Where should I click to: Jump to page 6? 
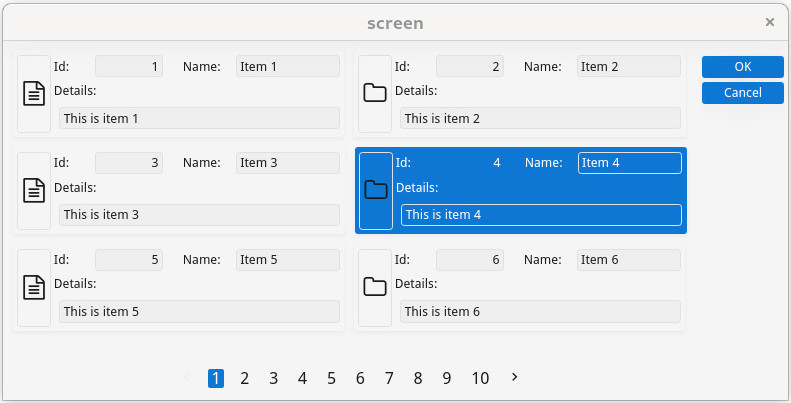[360, 378]
